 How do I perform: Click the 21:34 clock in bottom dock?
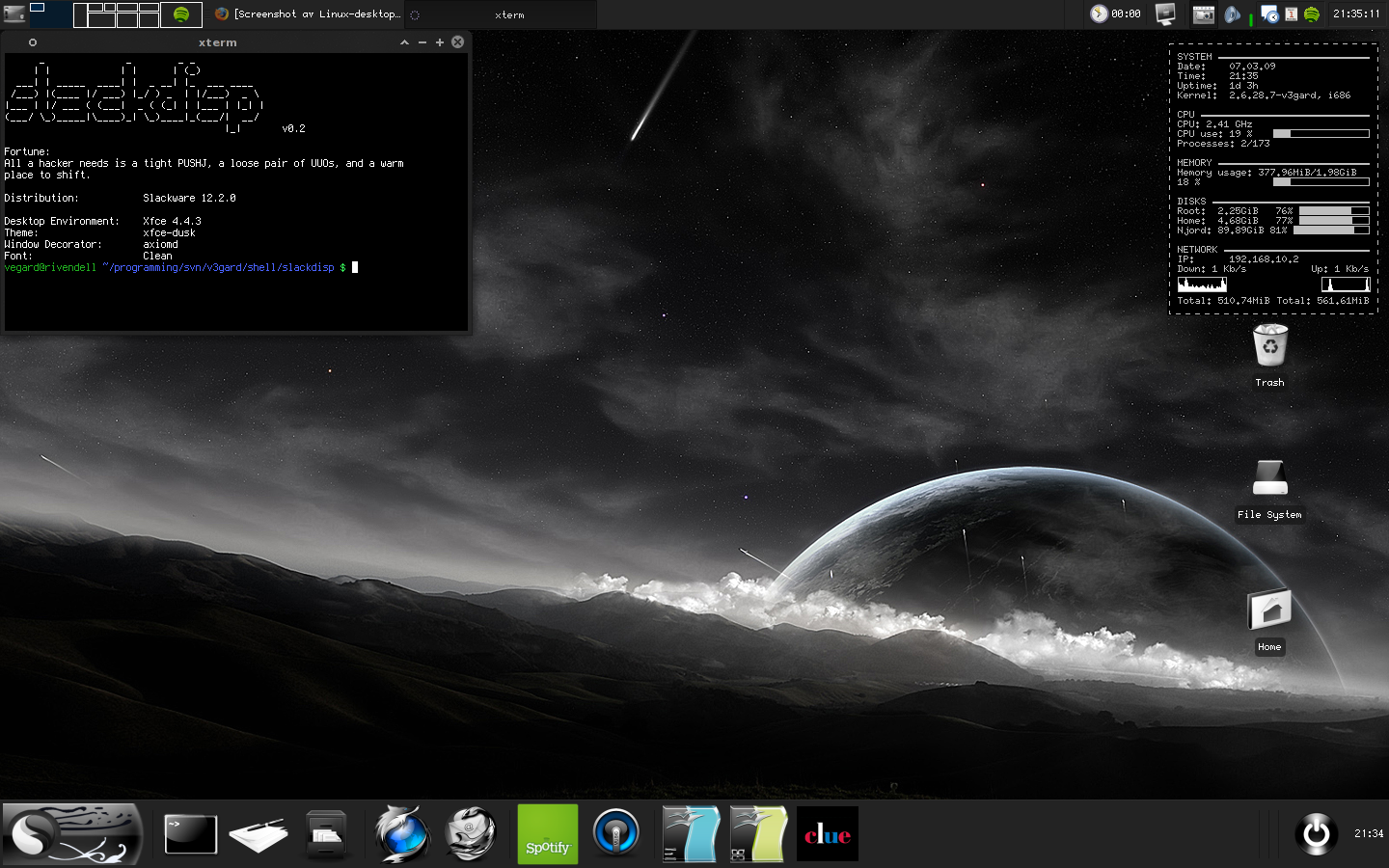coord(1369,833)
